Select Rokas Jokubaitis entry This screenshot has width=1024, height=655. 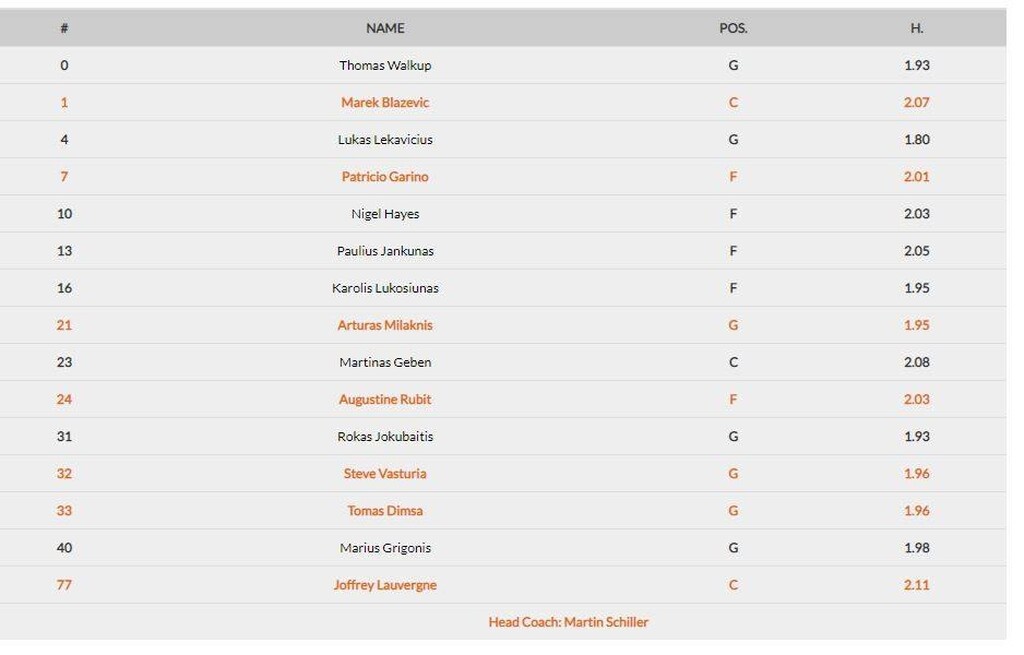pos(385,437)
